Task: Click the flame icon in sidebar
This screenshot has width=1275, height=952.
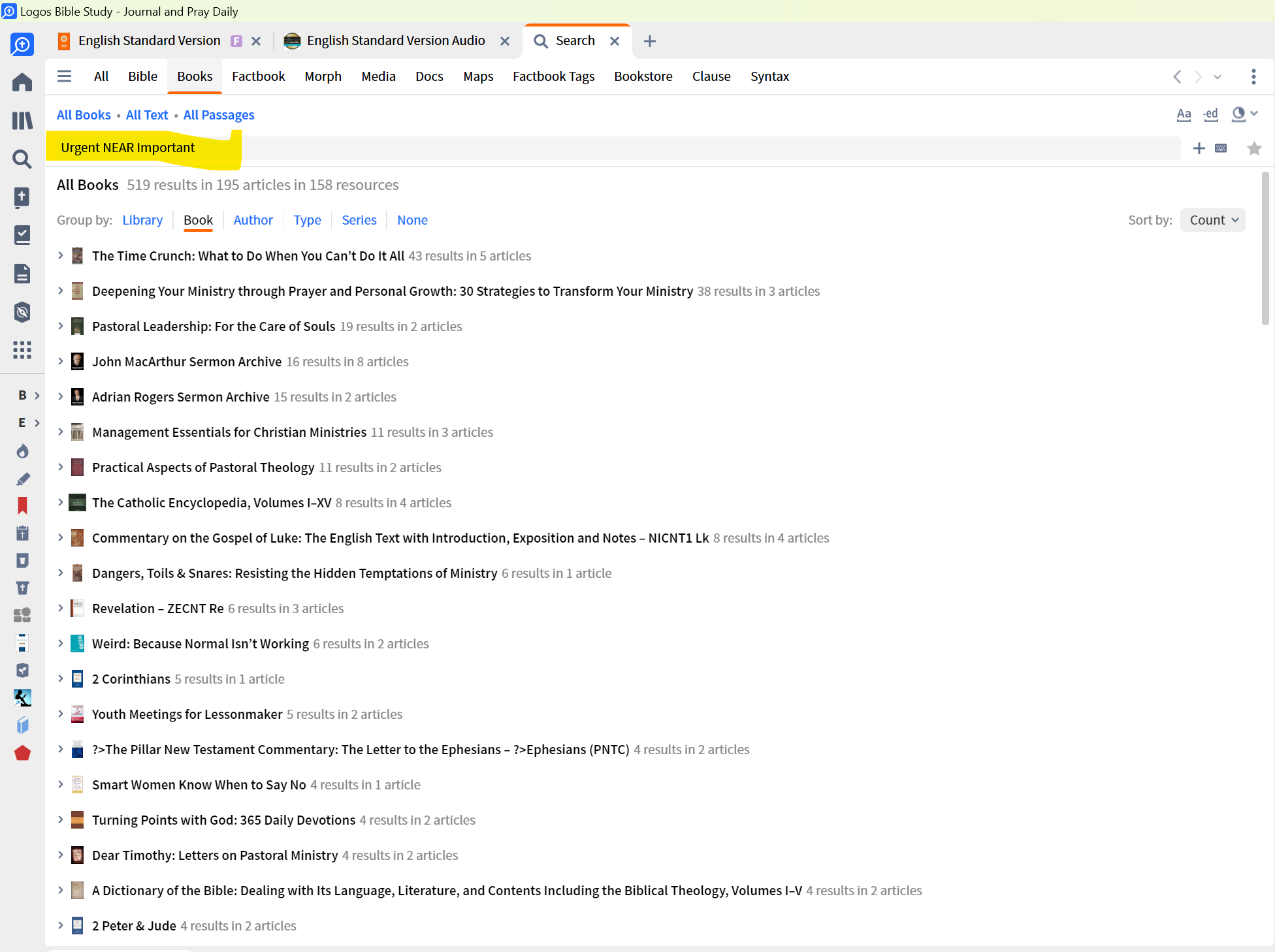Action: coord(22,451)
